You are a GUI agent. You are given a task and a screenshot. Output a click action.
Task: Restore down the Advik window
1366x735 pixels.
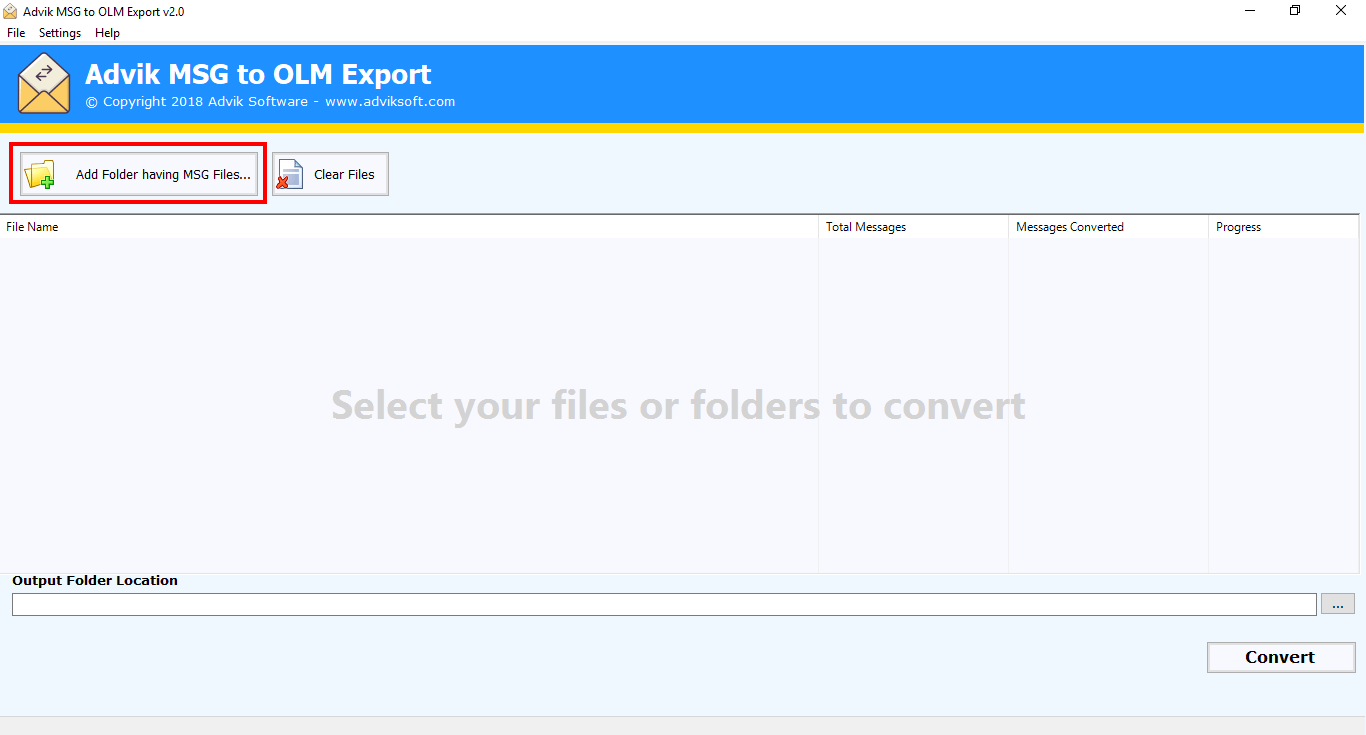tap(1295, 11)
